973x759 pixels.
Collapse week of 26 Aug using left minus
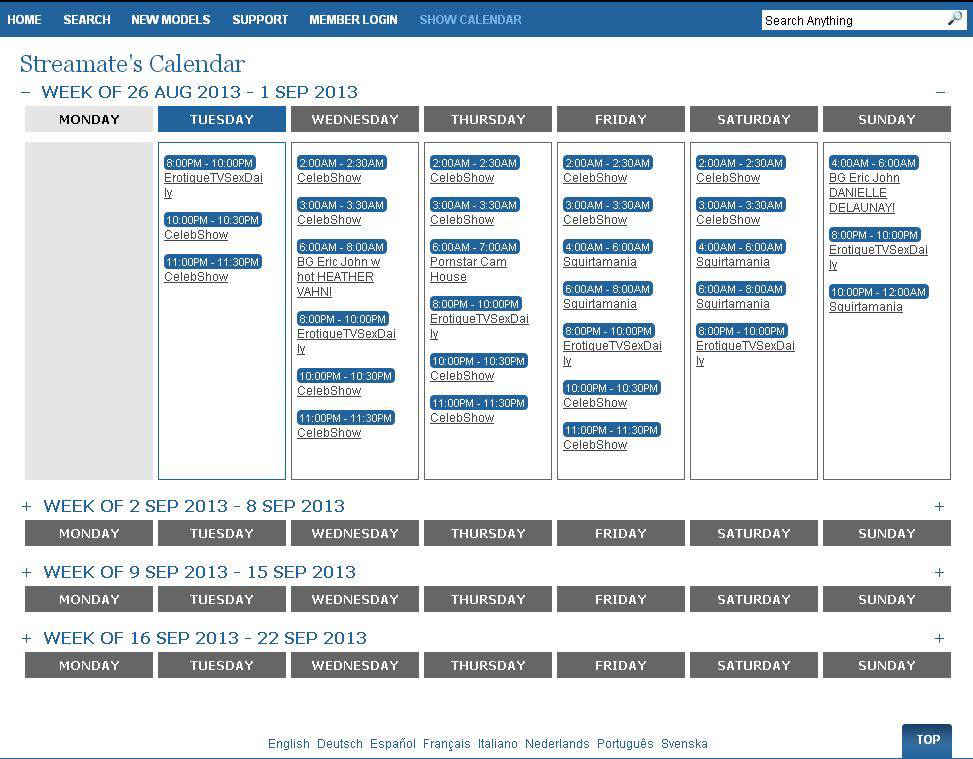click(25, 92)
